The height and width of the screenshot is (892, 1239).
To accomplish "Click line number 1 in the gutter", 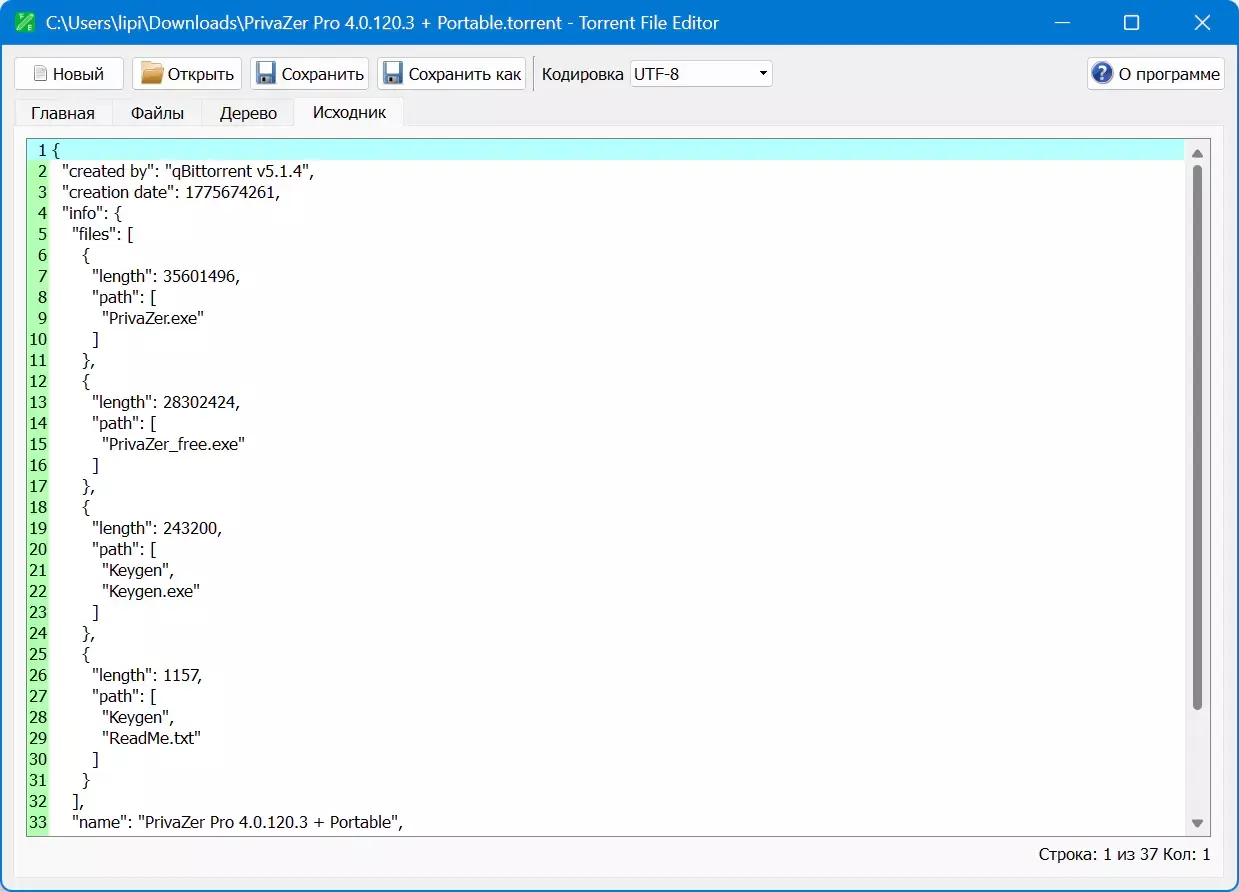I will pyautogui.click(x=42, y=150).
